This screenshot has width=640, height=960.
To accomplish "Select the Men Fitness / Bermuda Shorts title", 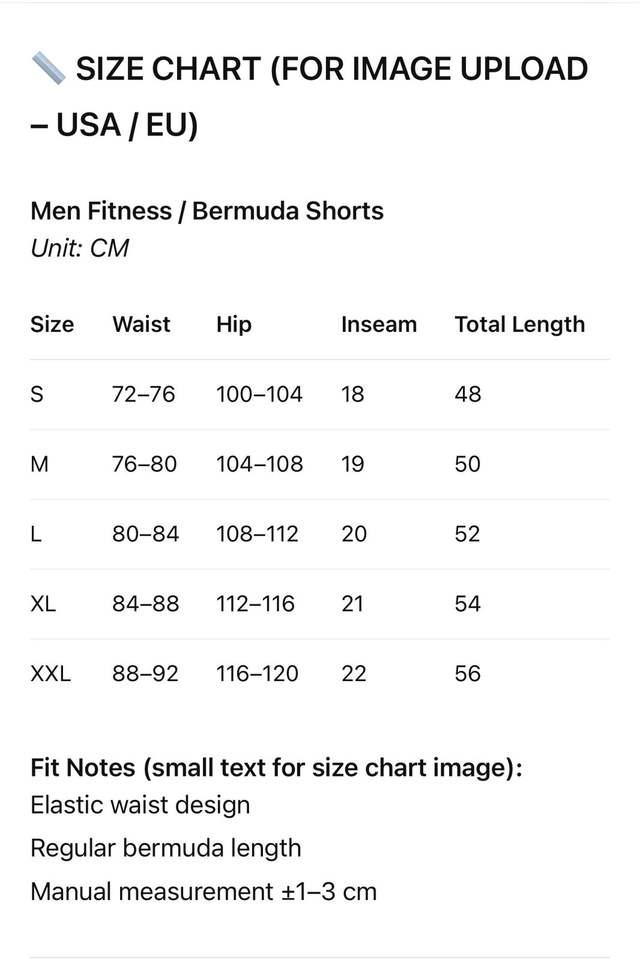I will (207, 211).
